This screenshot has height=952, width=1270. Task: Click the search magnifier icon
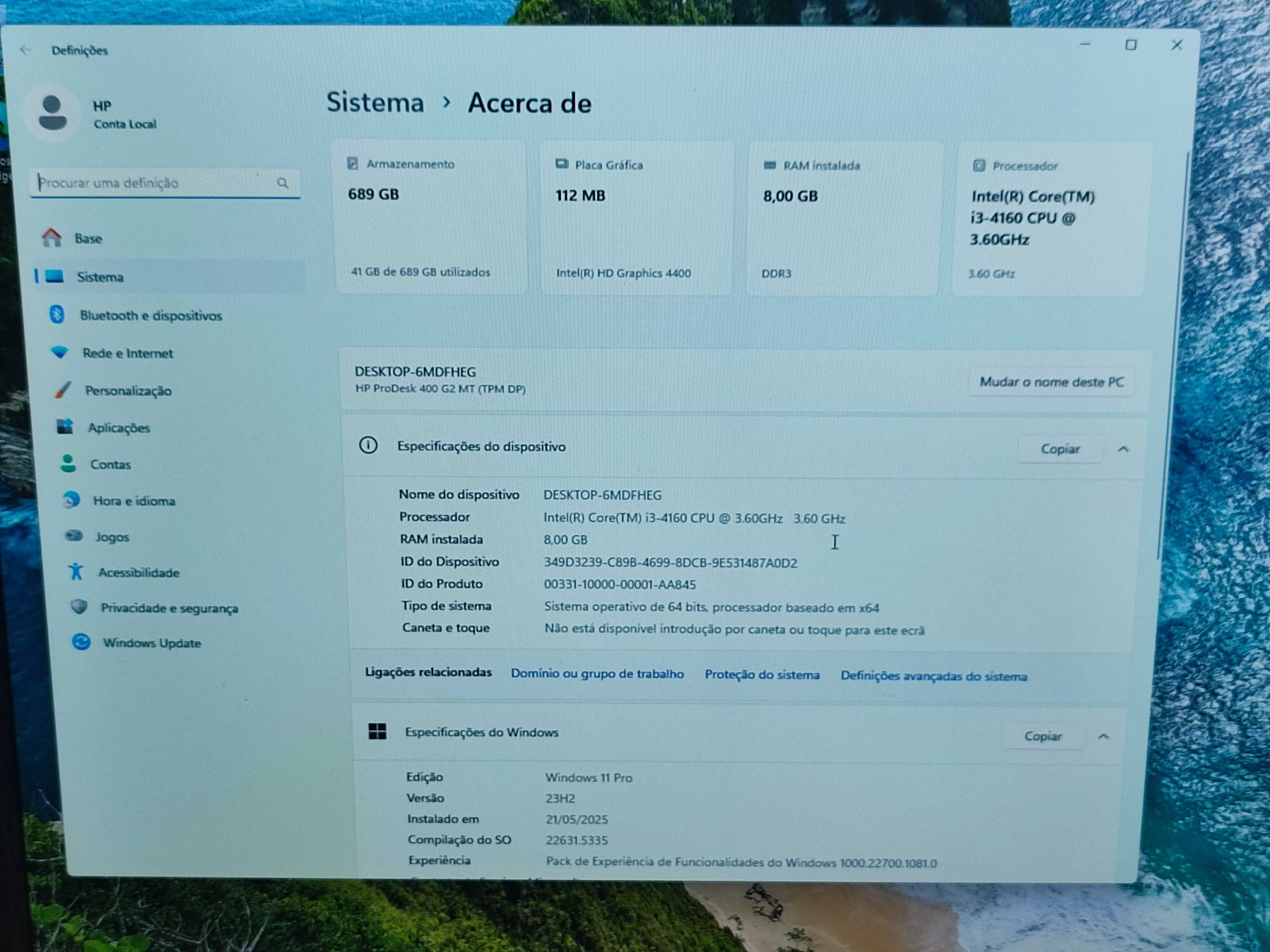coord(283,183)
